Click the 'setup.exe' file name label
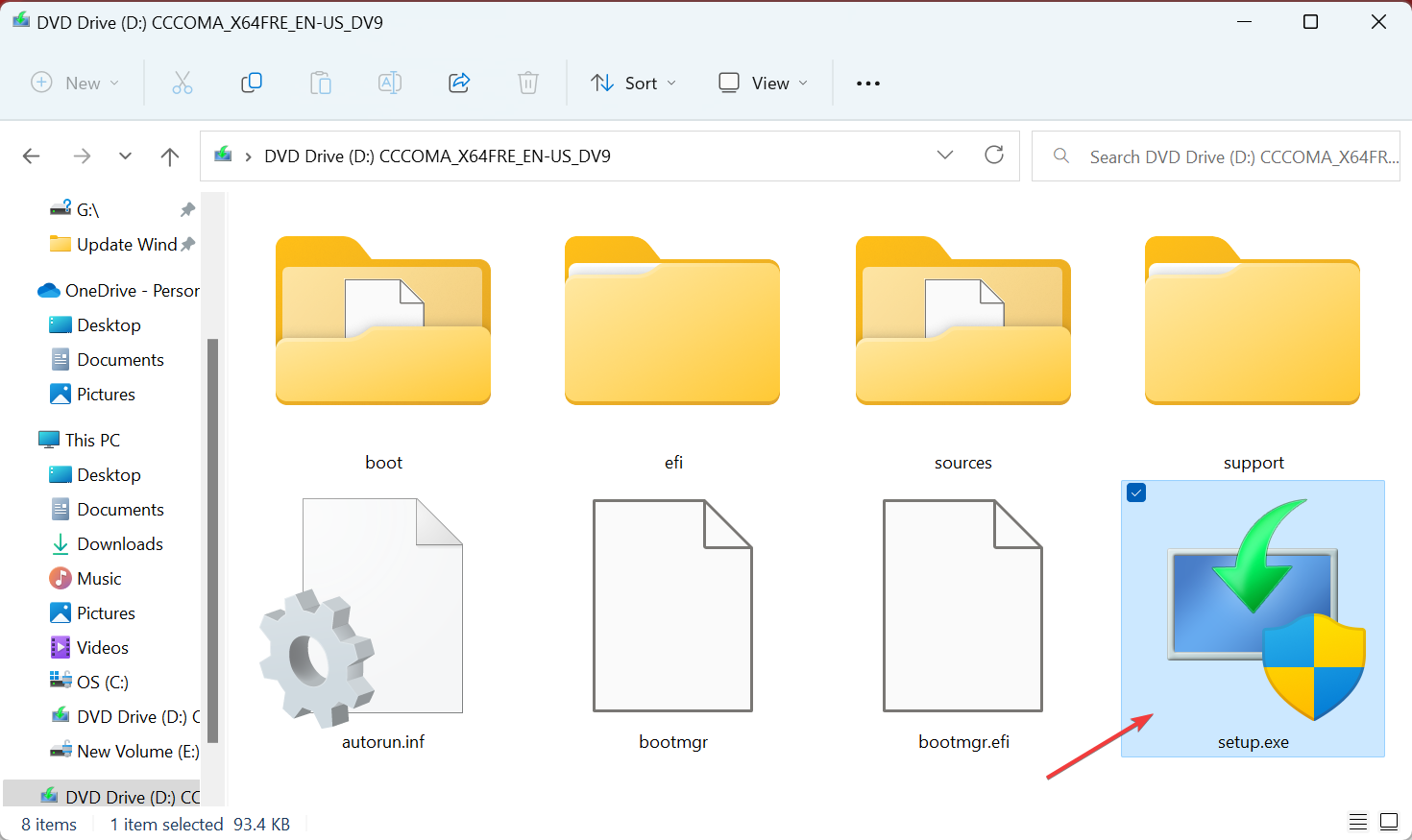The width and height of the screenshot is (1412, 840). click(x=1253, y=741)
